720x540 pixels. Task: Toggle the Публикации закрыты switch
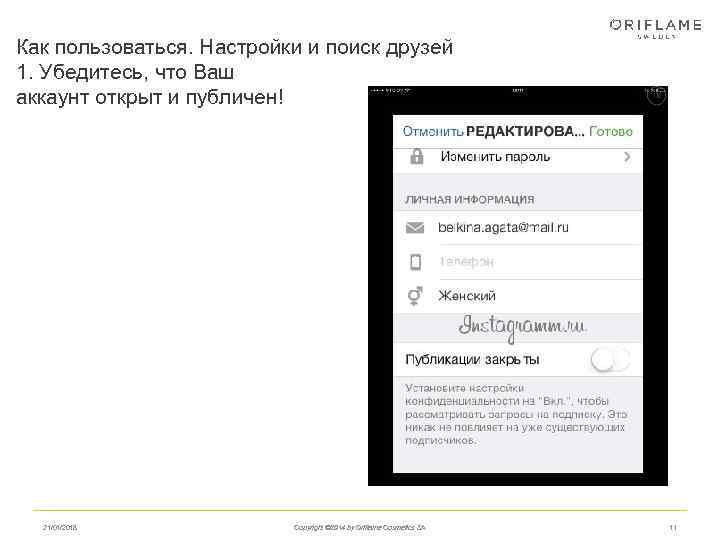pos(610,360)
